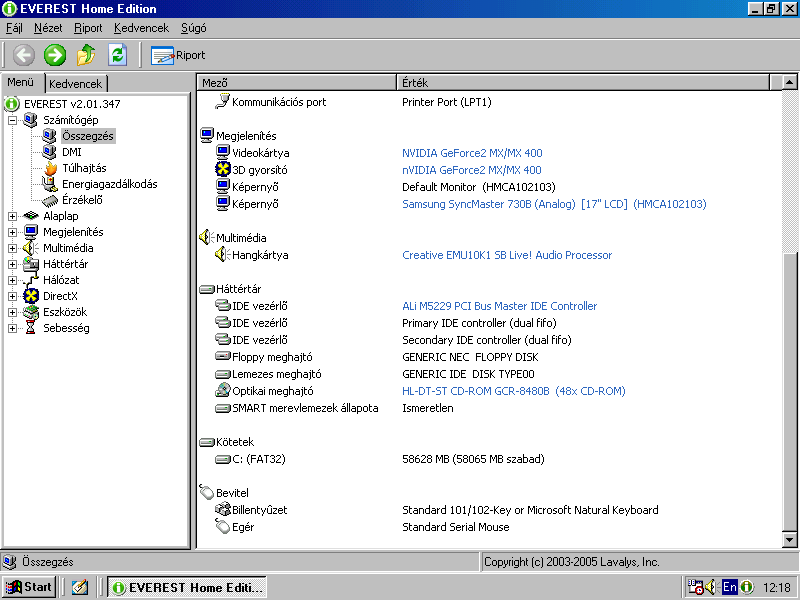Click the Eszközök devices icon
Image resolution: width=800 pixels, height=600 pixels.
(x=31, y=312)
